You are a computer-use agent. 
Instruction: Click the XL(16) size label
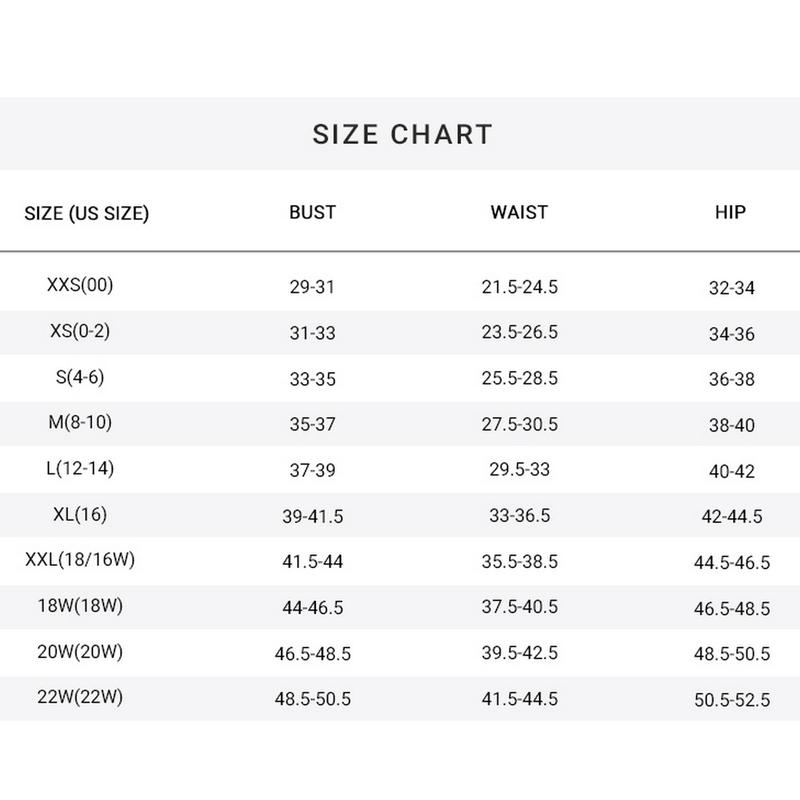point(80,515)
